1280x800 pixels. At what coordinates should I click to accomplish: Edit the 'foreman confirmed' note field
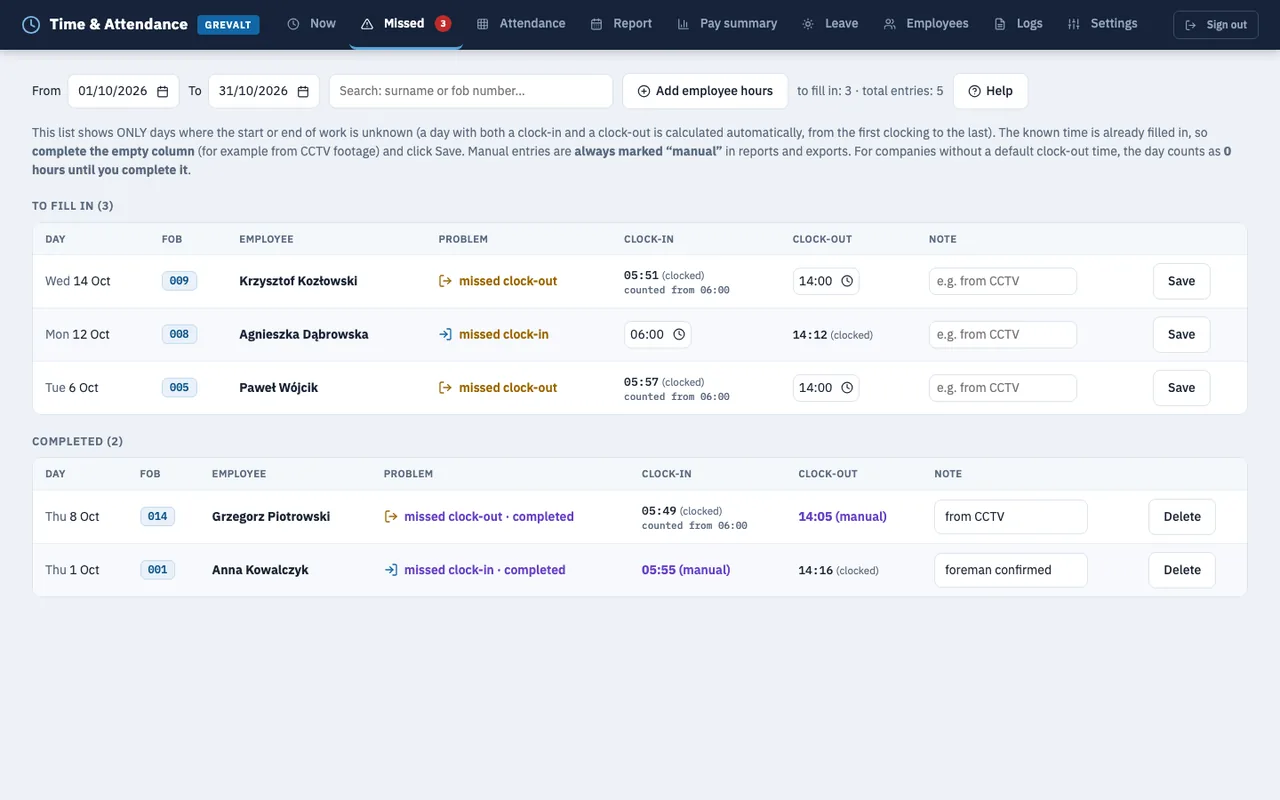(1011, 570)
